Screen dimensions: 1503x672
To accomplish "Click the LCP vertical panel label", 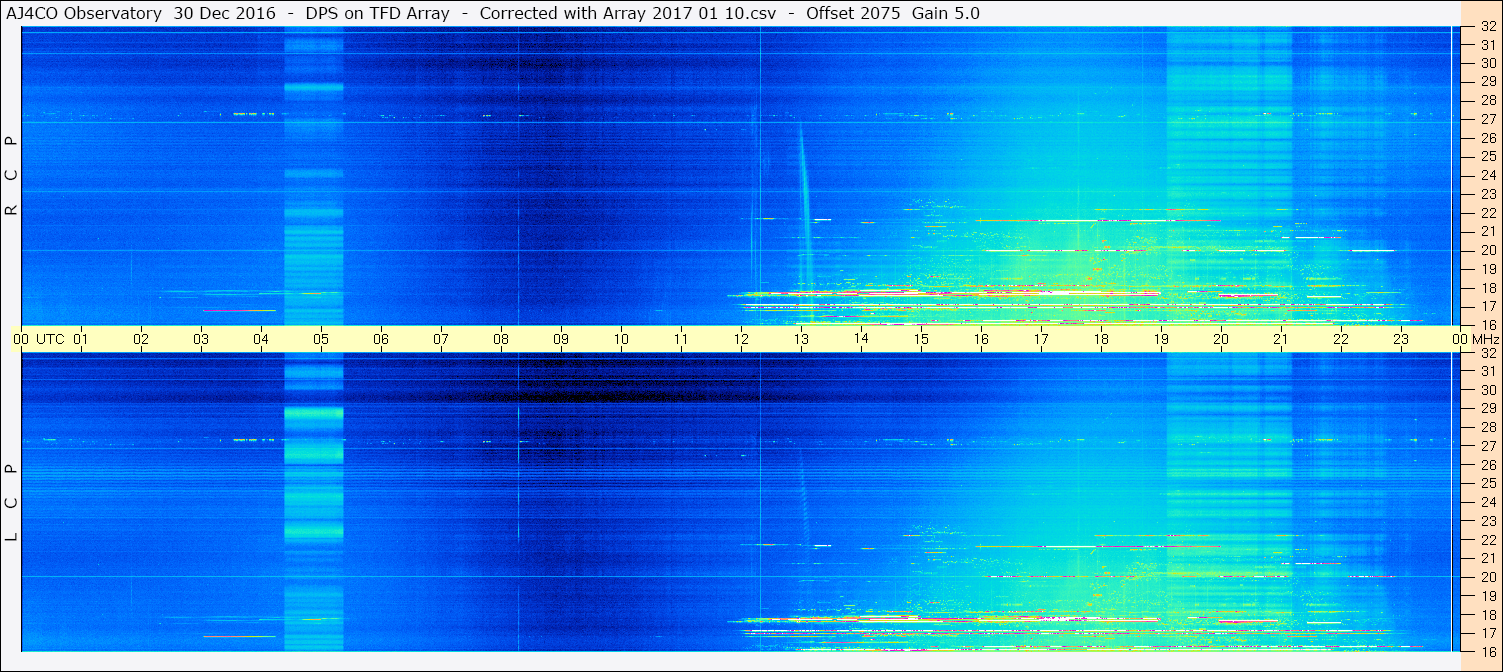I will (x=11, y=502).
